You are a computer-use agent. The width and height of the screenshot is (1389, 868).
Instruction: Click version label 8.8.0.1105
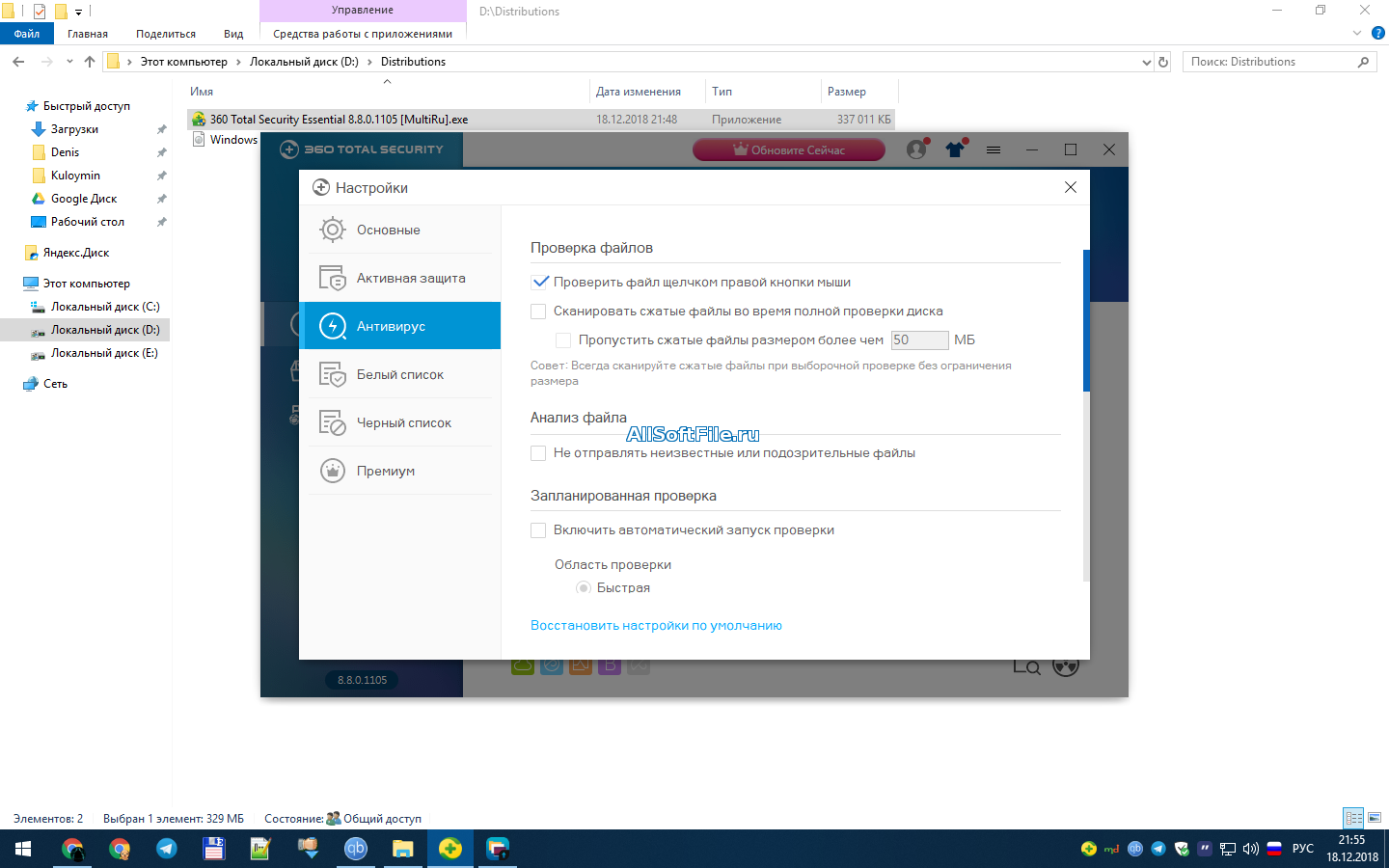click(363, 680)
